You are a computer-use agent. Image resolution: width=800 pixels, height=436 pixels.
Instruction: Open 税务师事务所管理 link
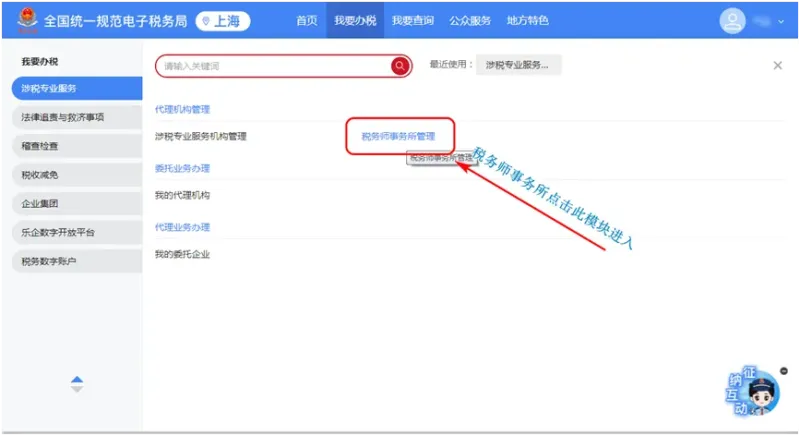[398, 136]
